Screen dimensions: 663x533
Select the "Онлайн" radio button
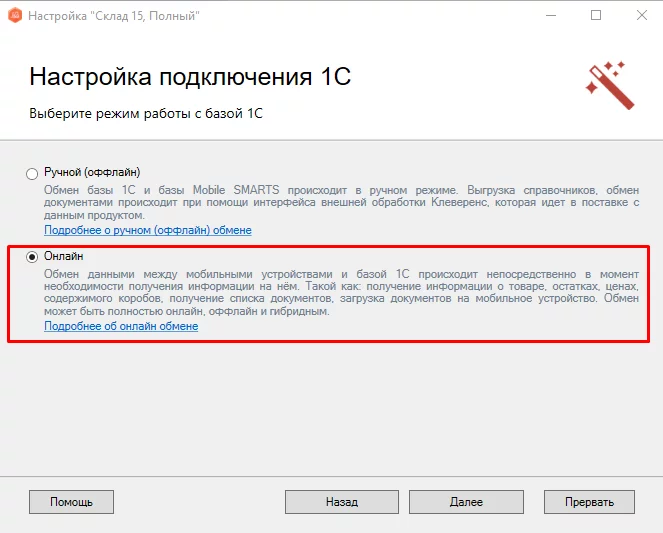[32, 257]
